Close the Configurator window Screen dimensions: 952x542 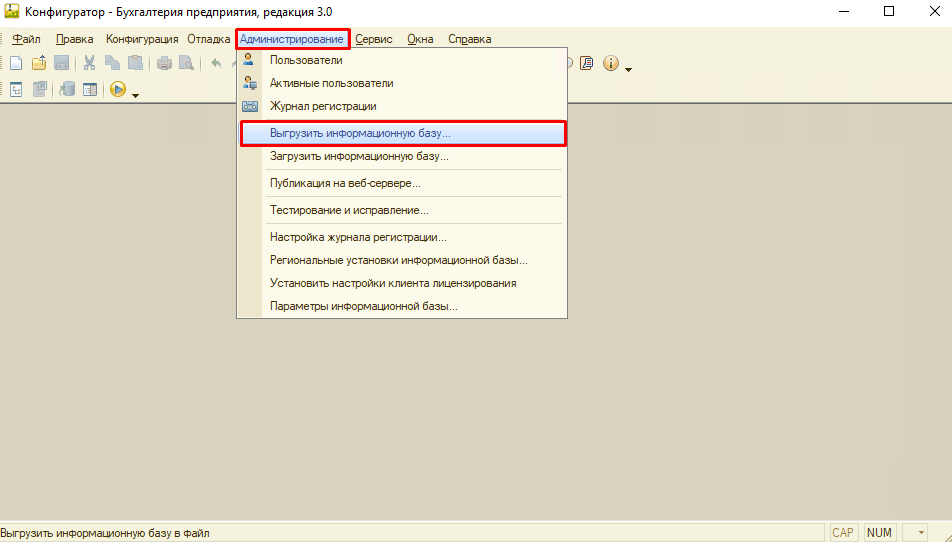pos(935,12)
